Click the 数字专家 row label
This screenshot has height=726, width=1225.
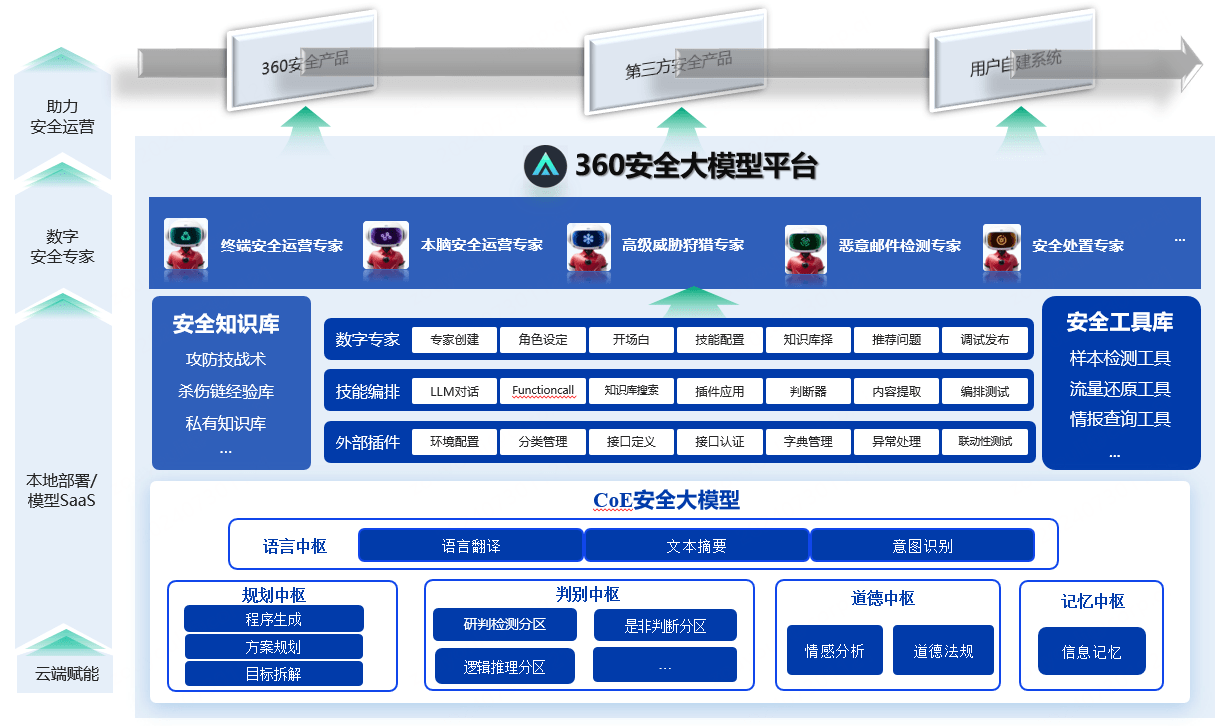coord(367,340)
